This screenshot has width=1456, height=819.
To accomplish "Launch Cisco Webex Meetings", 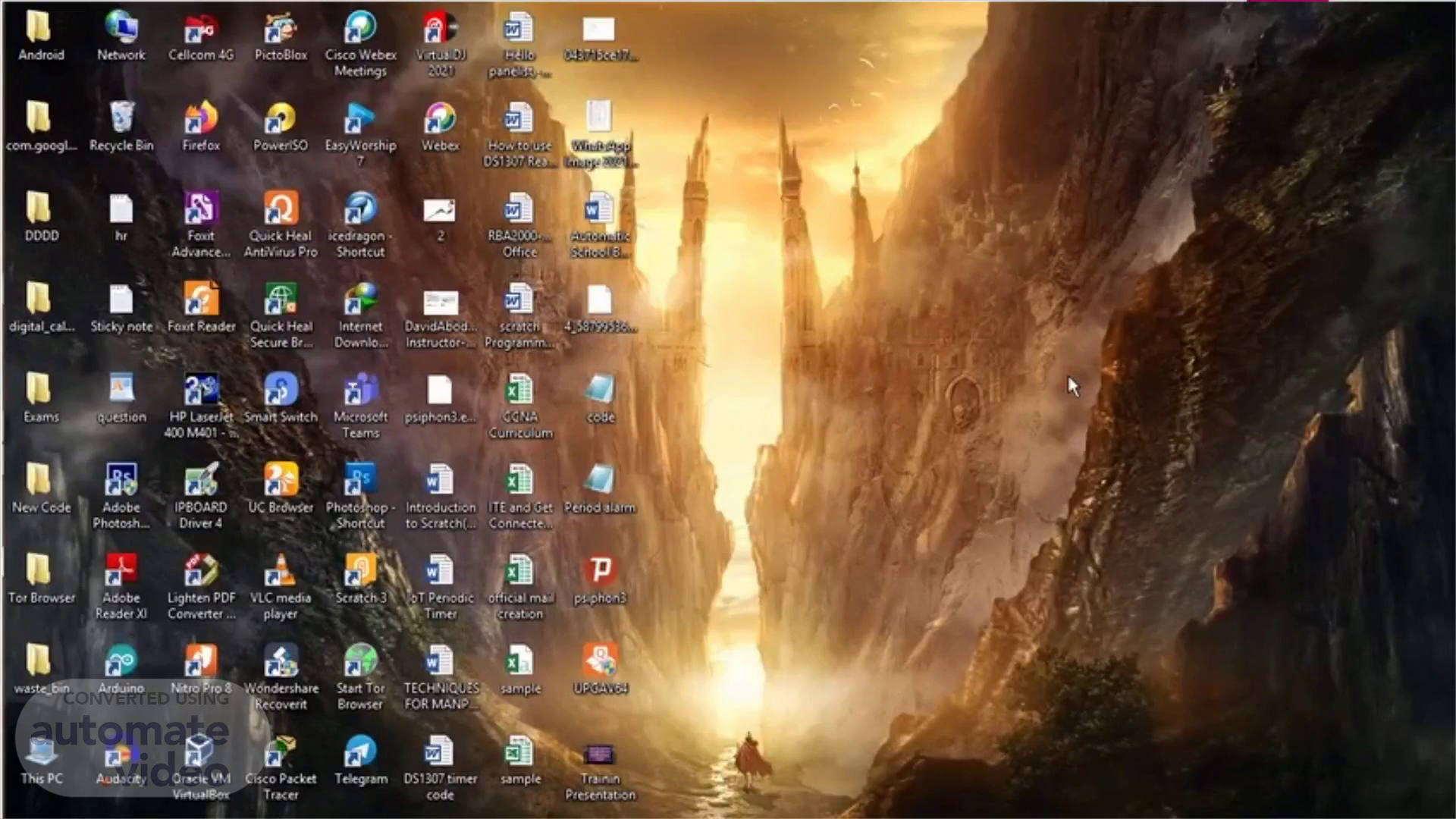I will [360, 43].
